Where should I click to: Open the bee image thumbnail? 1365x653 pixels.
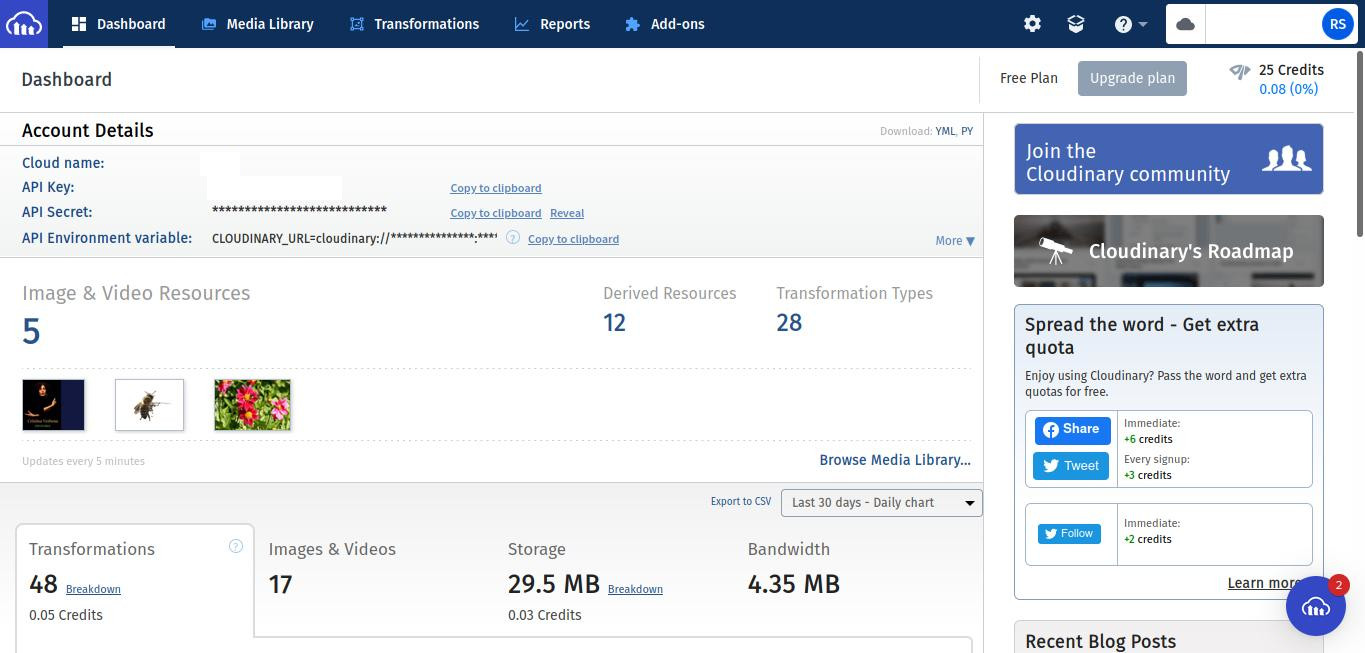pos(149,405)
